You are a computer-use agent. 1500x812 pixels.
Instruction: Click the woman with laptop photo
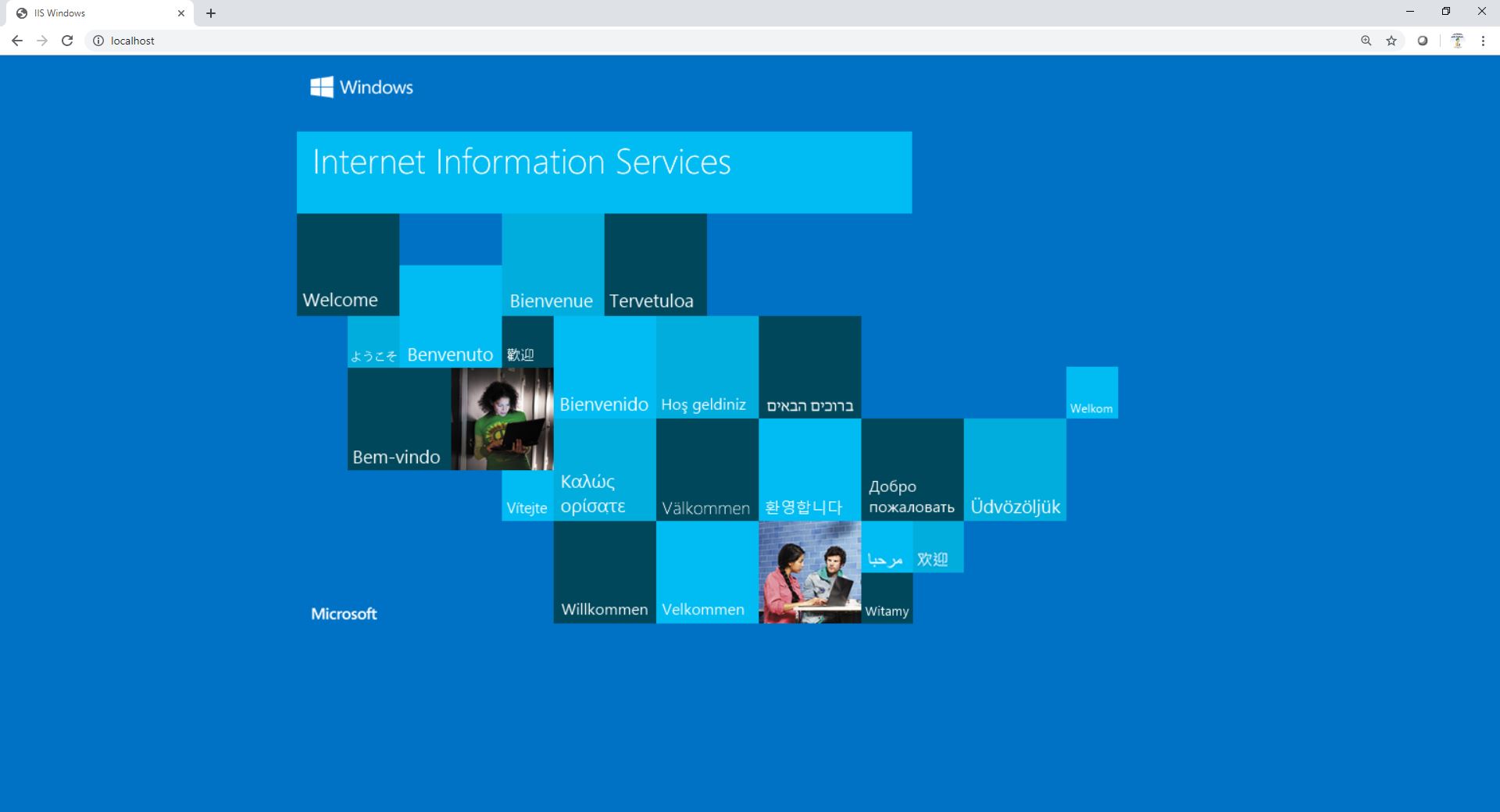pyautogui.click(x=502, y=419)
